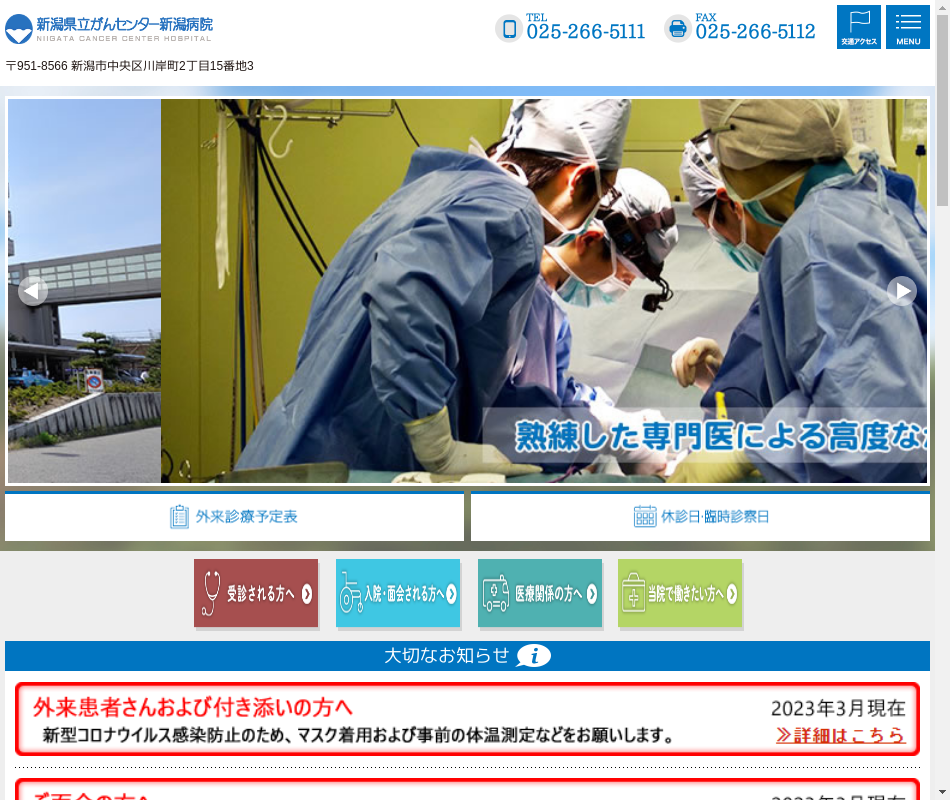The width and height of the screenshot is (950, 800).
Task: Show next slide with right arrow
Action: coord(902,292)
